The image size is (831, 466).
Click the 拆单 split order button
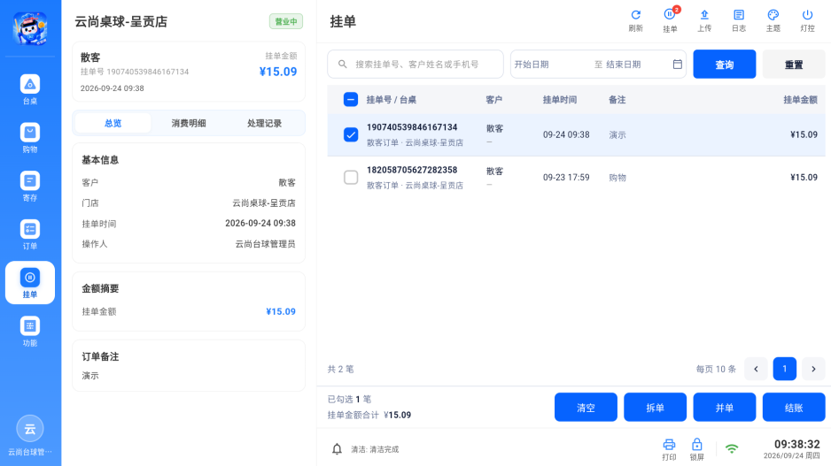click(x=655, y=407)
